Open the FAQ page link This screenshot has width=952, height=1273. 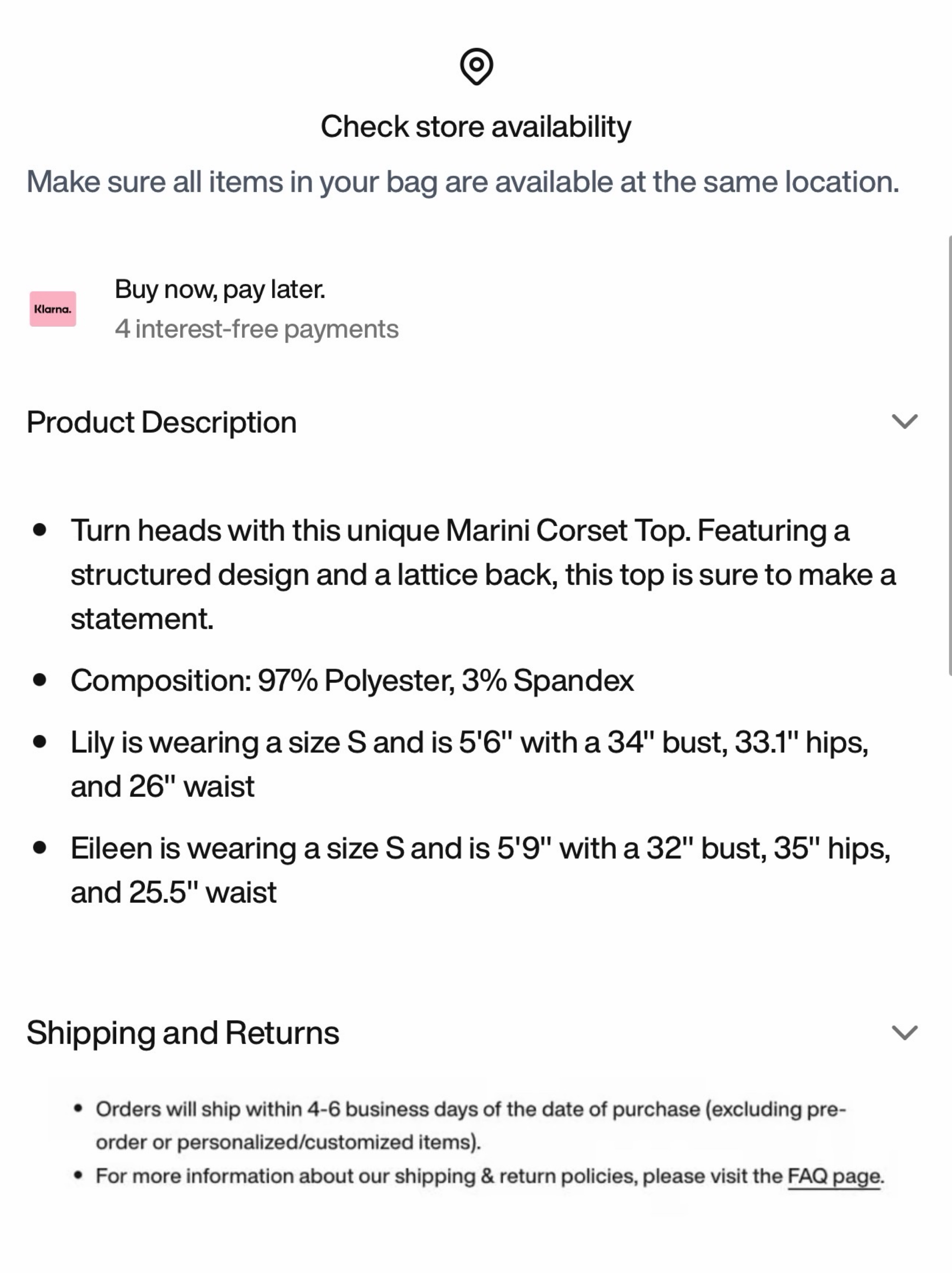tap(834, 1176)
